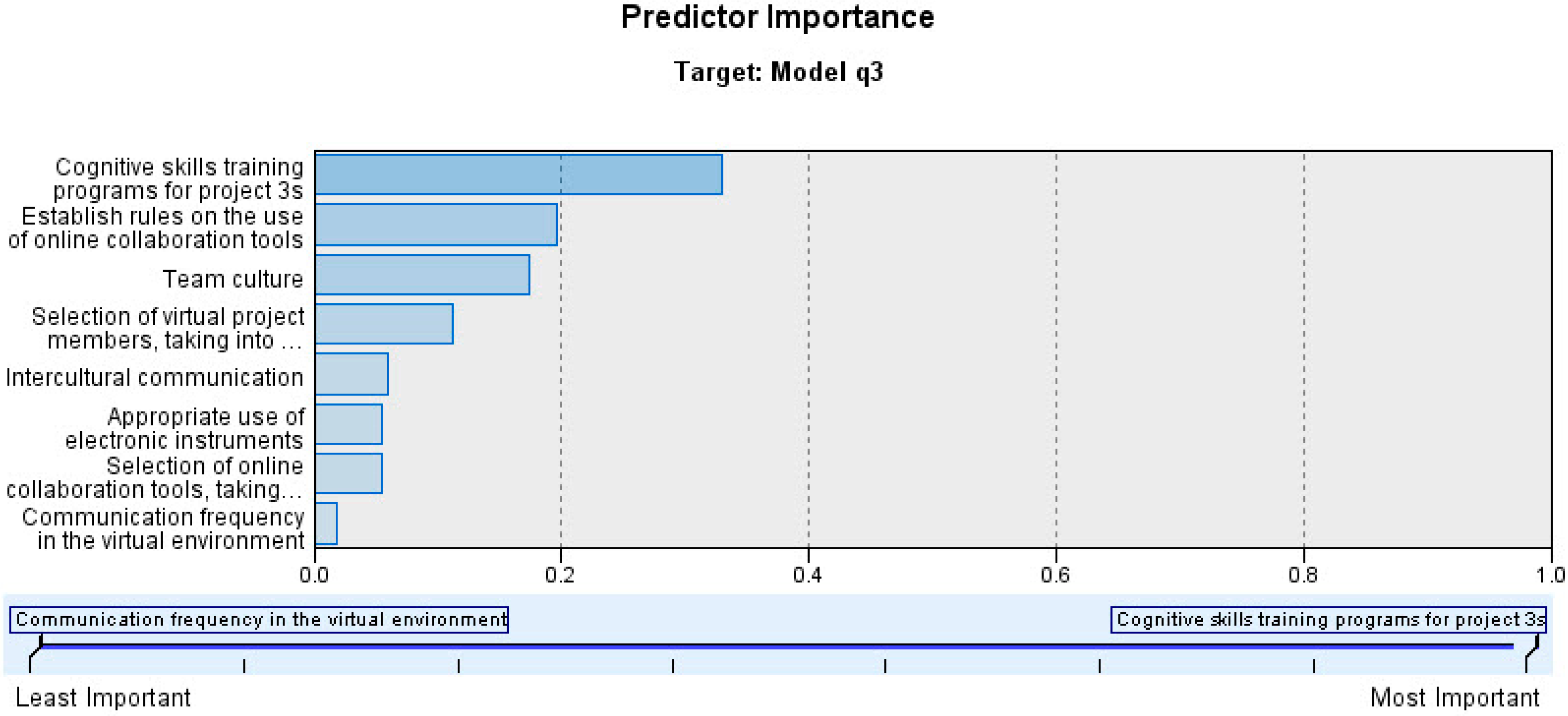Click the Cognitive skills slider label box
1568x716 pixels.
[1328, 620]
